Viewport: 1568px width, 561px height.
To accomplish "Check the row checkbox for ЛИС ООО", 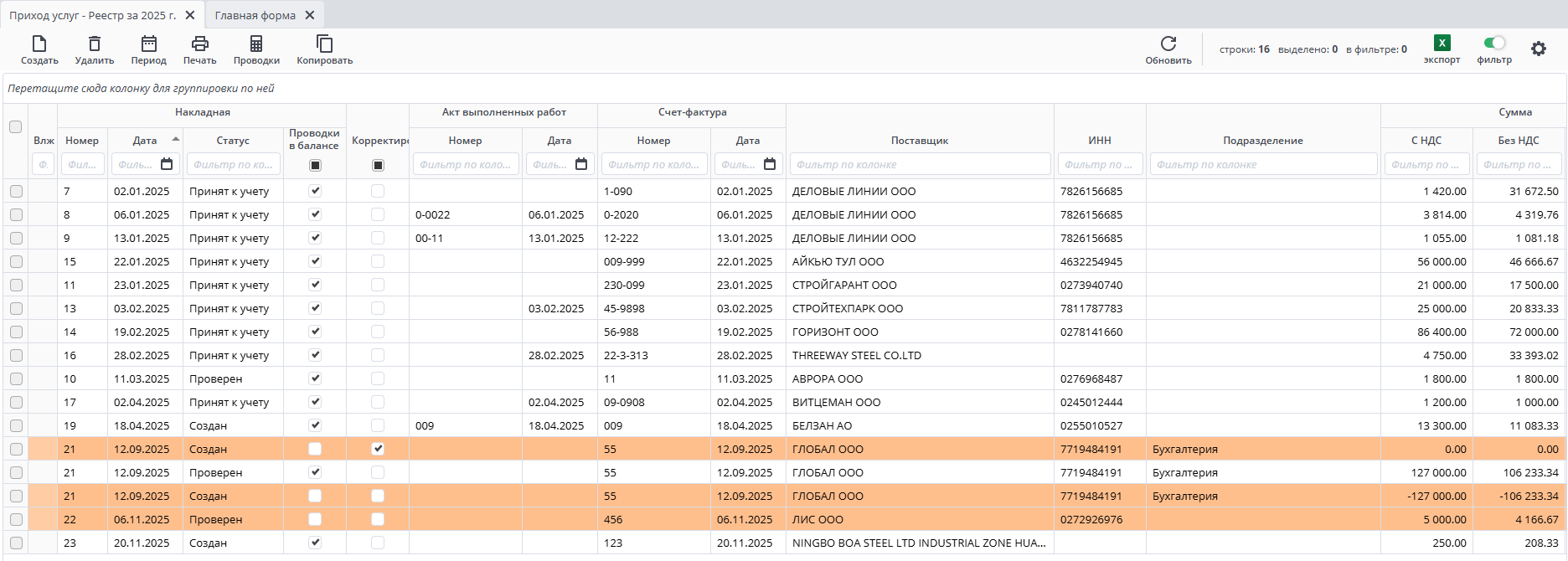I will [x=16, y=520].
